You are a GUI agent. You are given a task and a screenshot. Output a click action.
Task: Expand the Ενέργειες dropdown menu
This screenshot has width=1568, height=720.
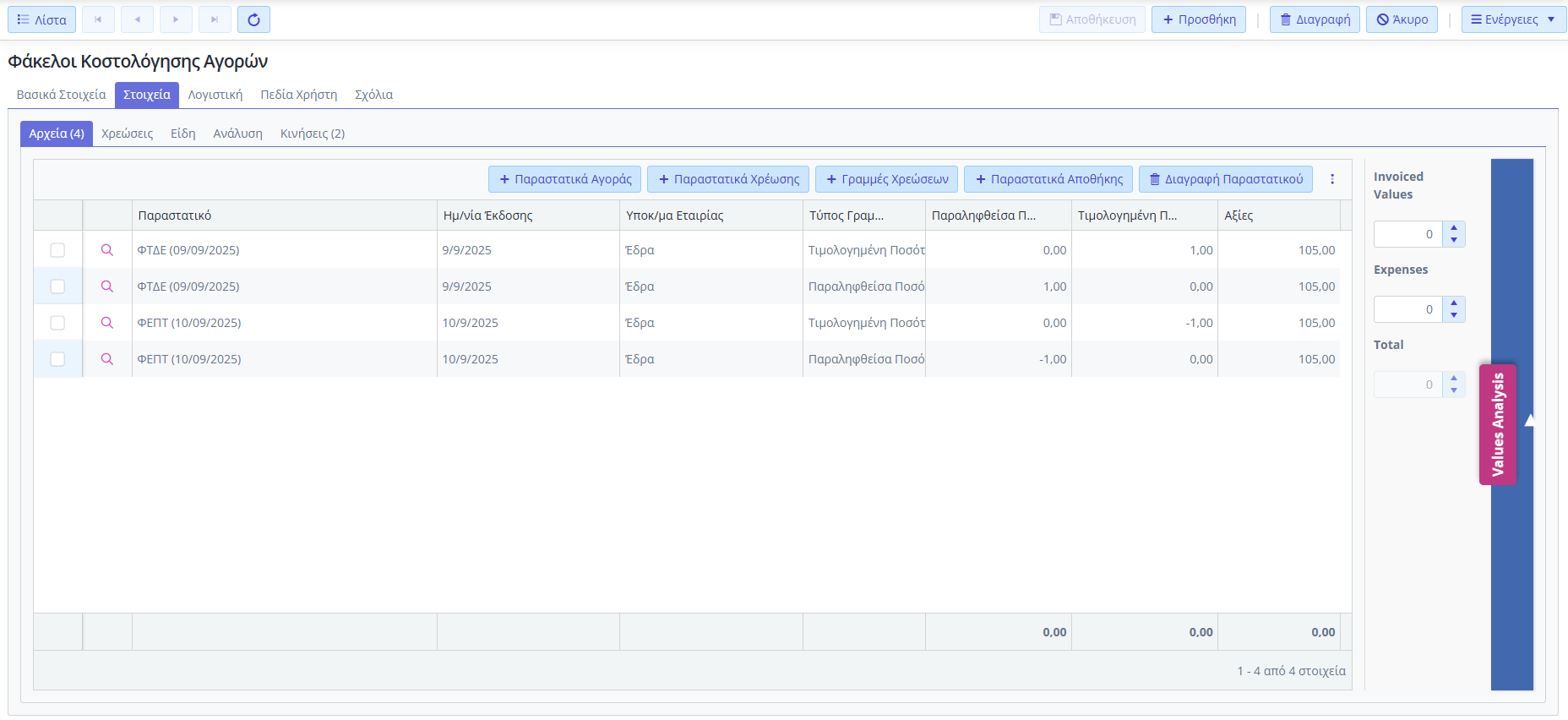coord(1513,19)
